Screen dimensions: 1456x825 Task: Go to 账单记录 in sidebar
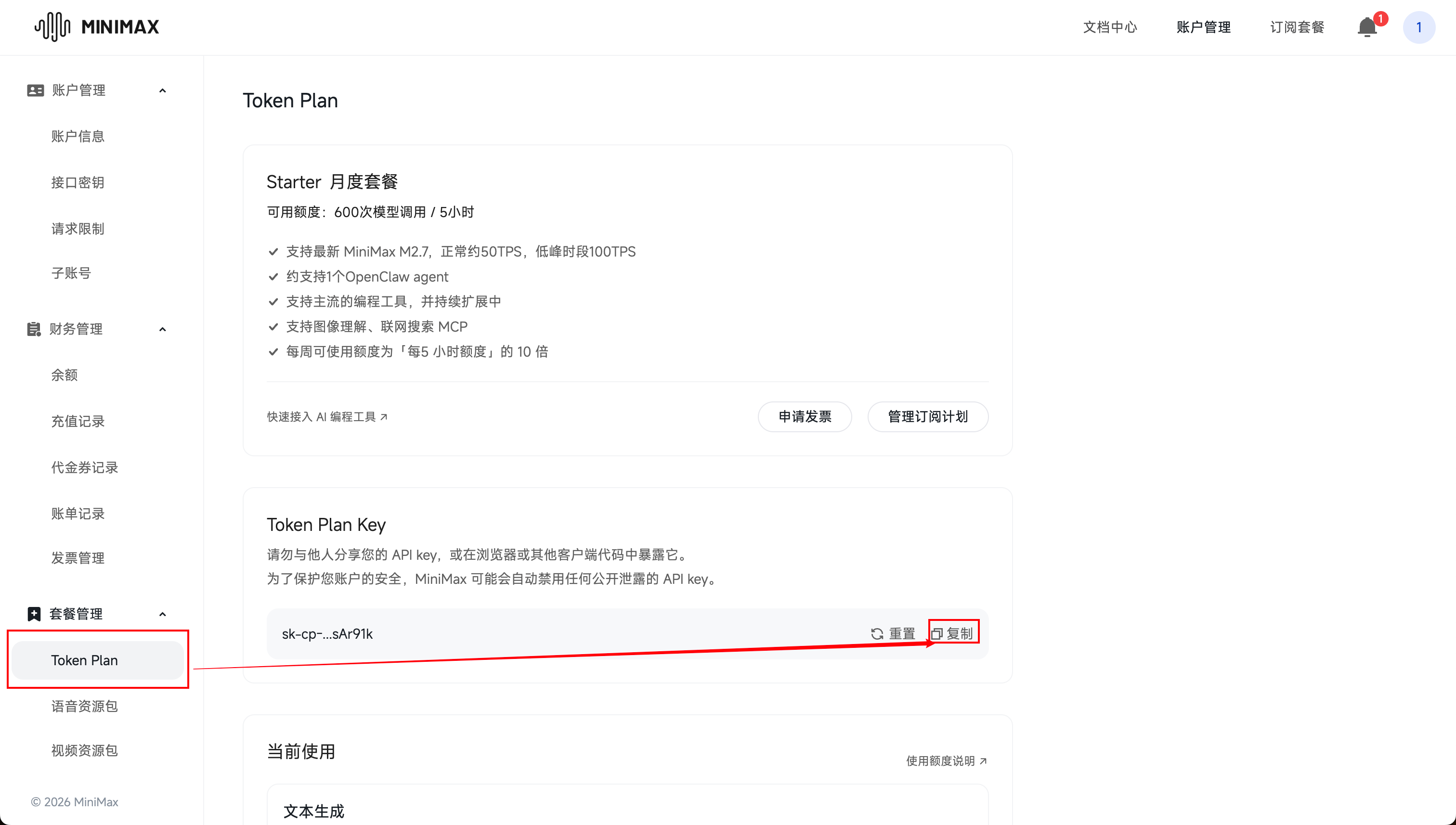point(78,514)
